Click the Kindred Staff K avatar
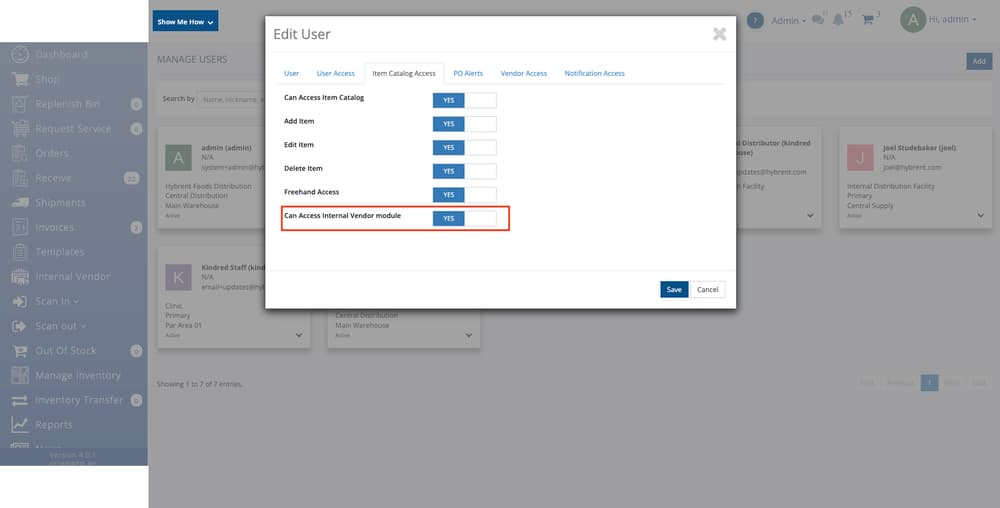 coord(178,277)
